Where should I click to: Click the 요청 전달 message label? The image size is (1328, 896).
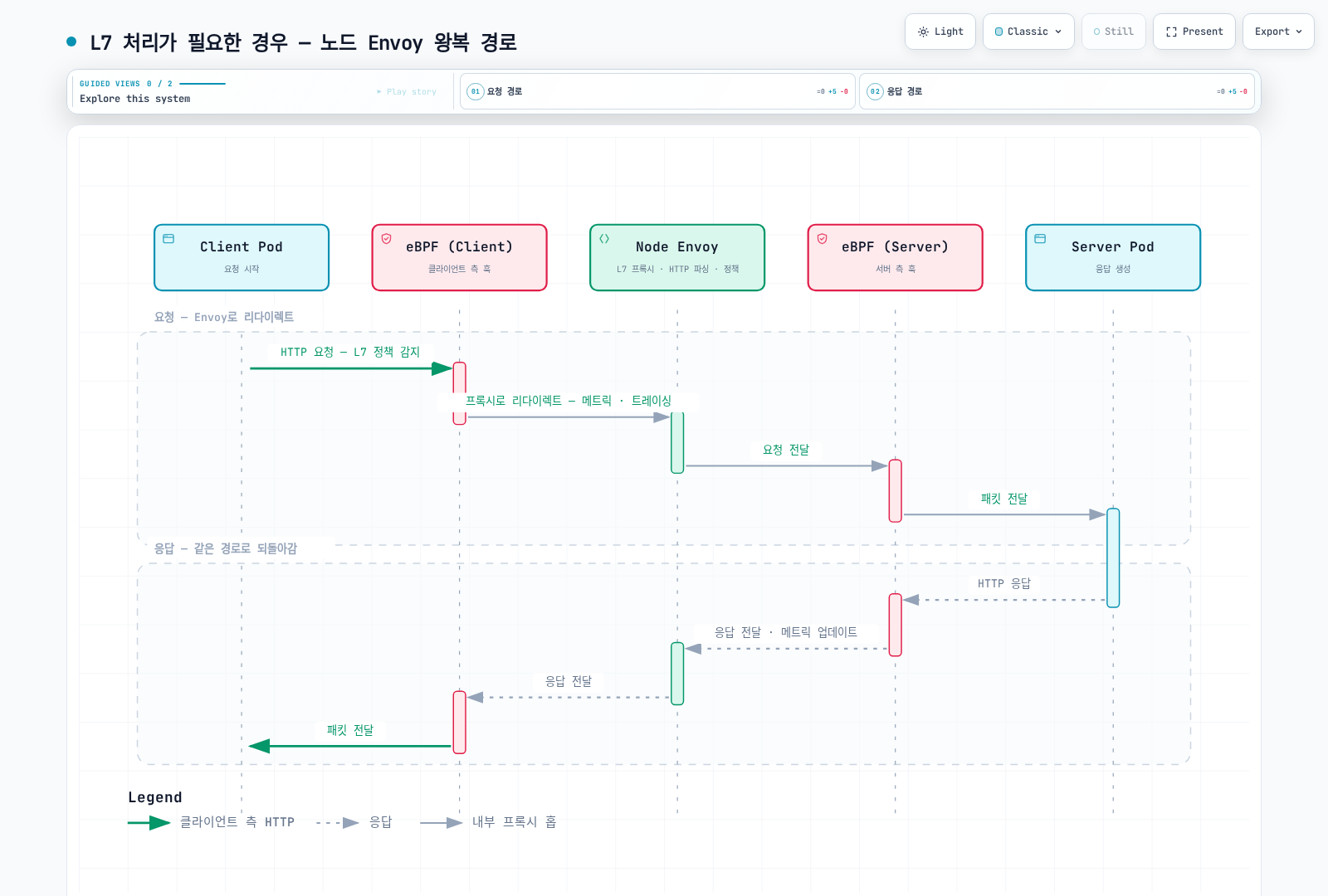click(x=786, y=450)
